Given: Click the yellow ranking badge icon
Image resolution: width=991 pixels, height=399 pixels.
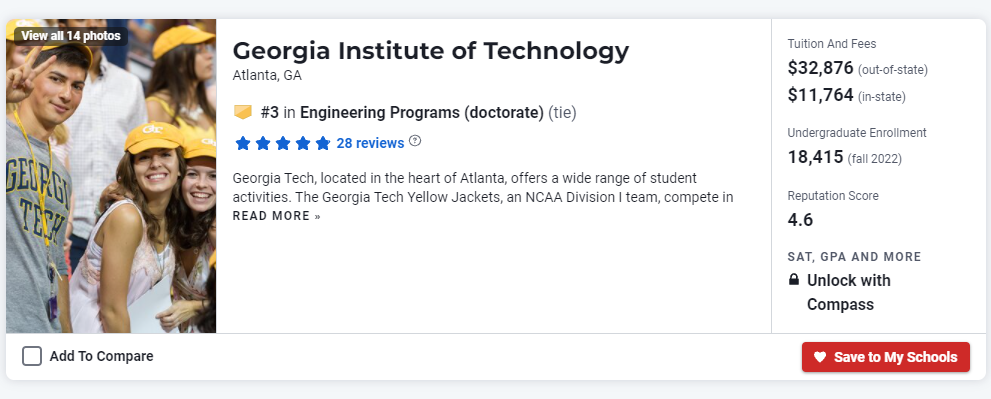Looking at the screenshot, I should pyautogui.click(x=243, y=113).
